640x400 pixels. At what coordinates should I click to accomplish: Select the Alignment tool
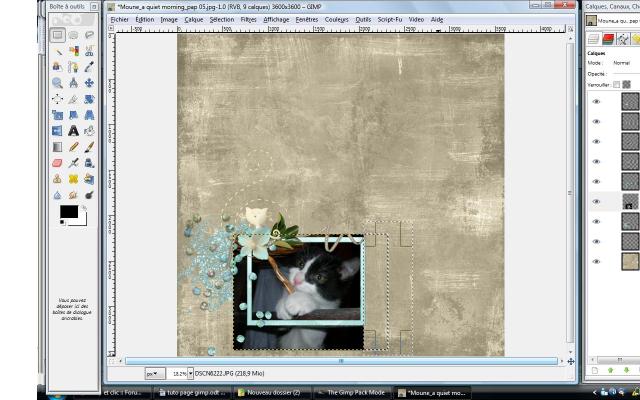click(x=58, y=99)
